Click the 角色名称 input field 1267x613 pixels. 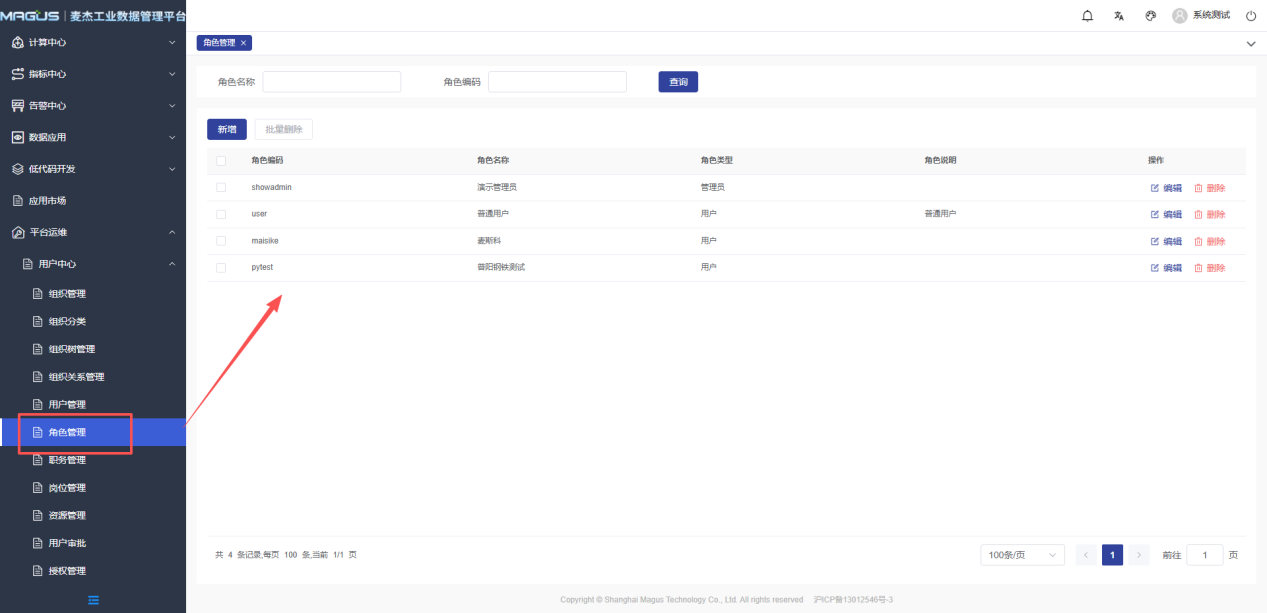pyautogui.click(x=331, y=82)
